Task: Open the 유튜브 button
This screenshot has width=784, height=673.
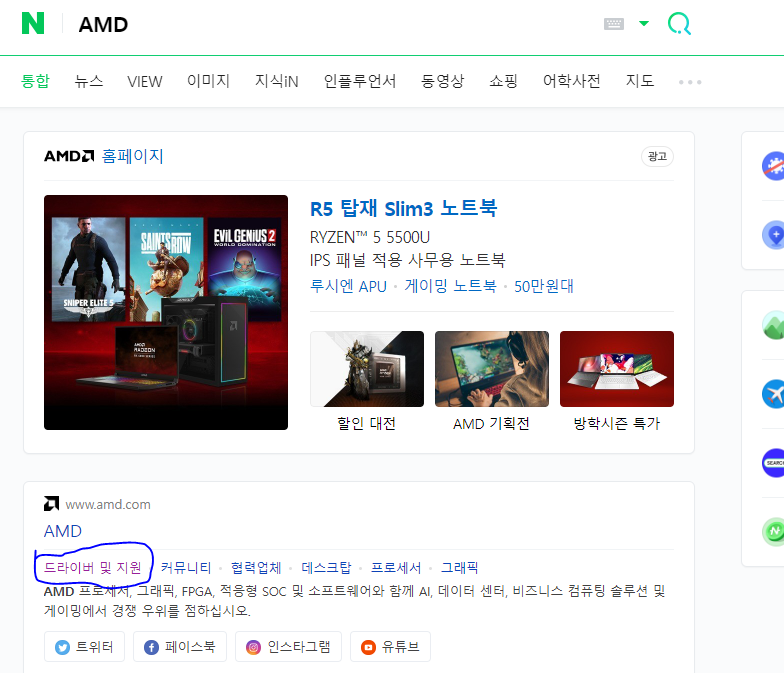Action: [x=390, y=646]
